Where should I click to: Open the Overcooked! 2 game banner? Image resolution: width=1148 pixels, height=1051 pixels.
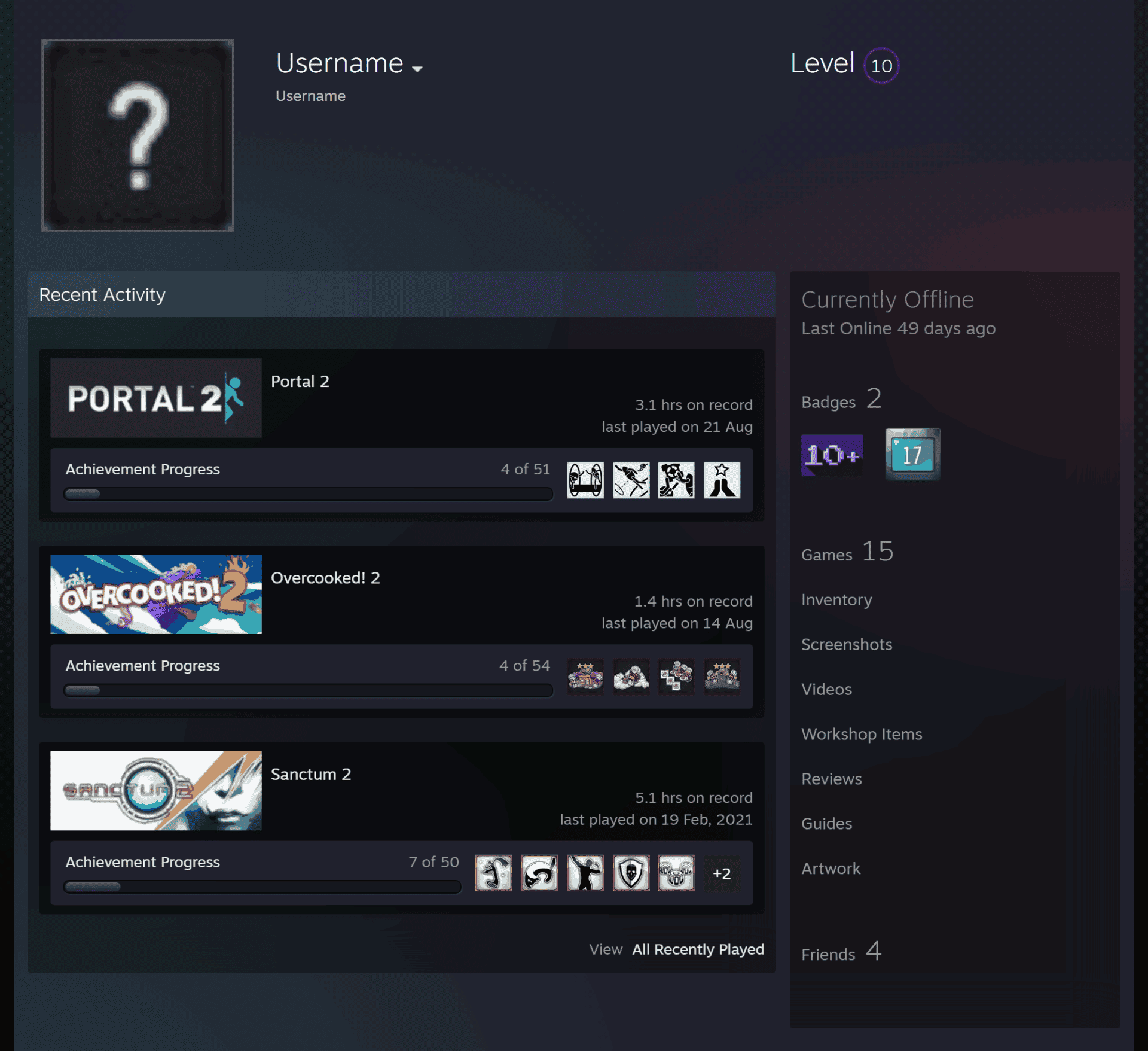point(156,594)
